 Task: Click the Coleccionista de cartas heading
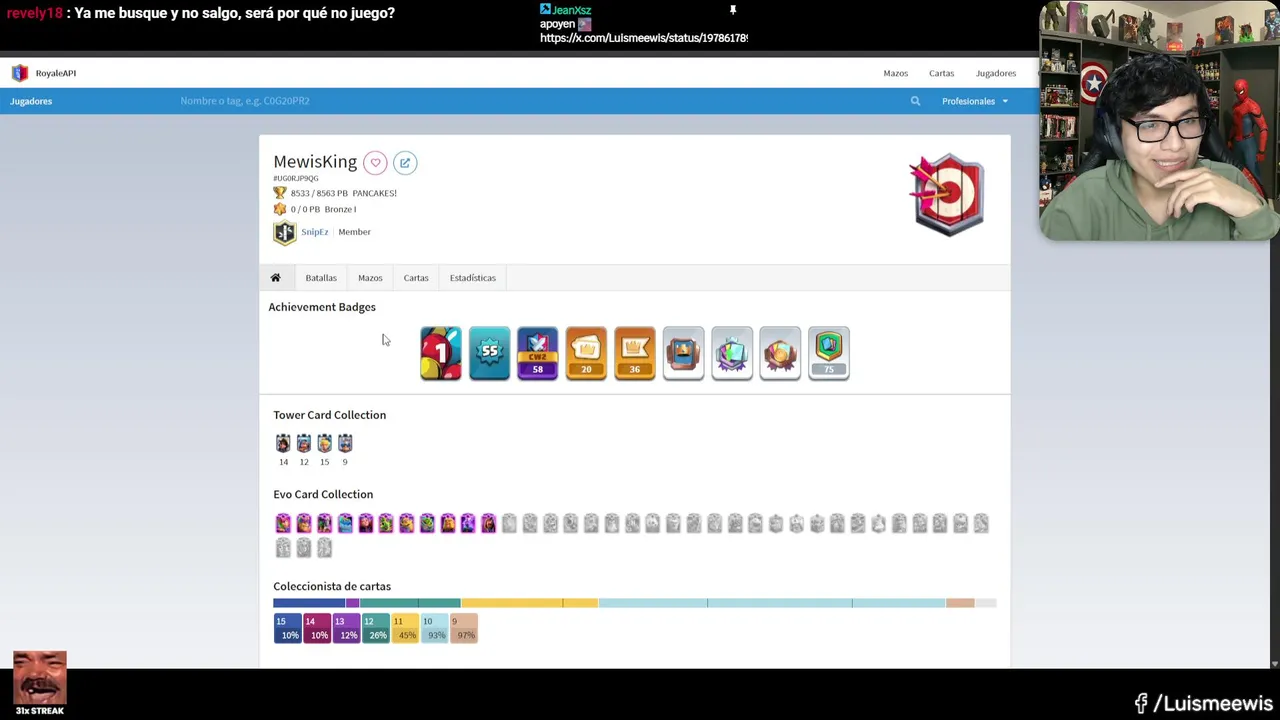point(332,587)
